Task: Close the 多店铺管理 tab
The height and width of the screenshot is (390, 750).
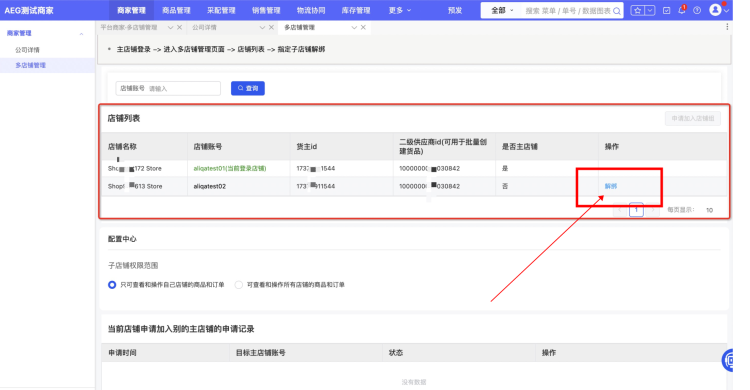Action: [x=363, y=27]
